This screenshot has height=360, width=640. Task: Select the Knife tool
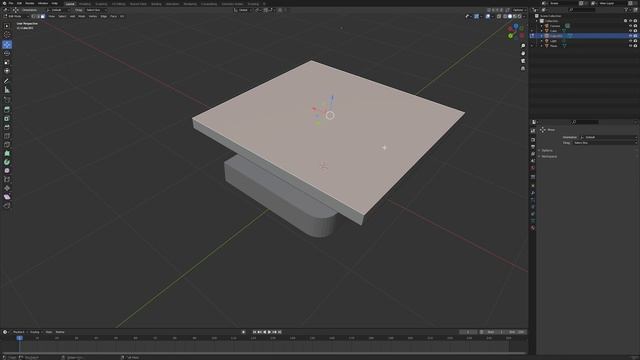click(7, 145)
